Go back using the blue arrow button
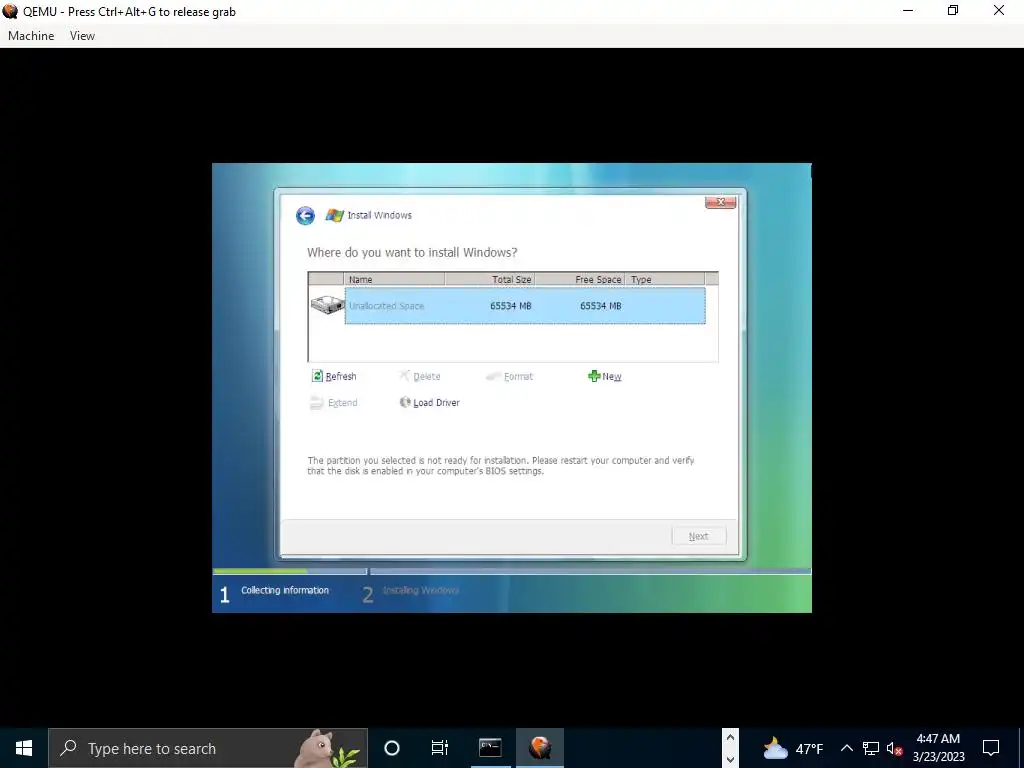Image resolution: width=1024 pixels, height=768 pixels. pos(305,216)
